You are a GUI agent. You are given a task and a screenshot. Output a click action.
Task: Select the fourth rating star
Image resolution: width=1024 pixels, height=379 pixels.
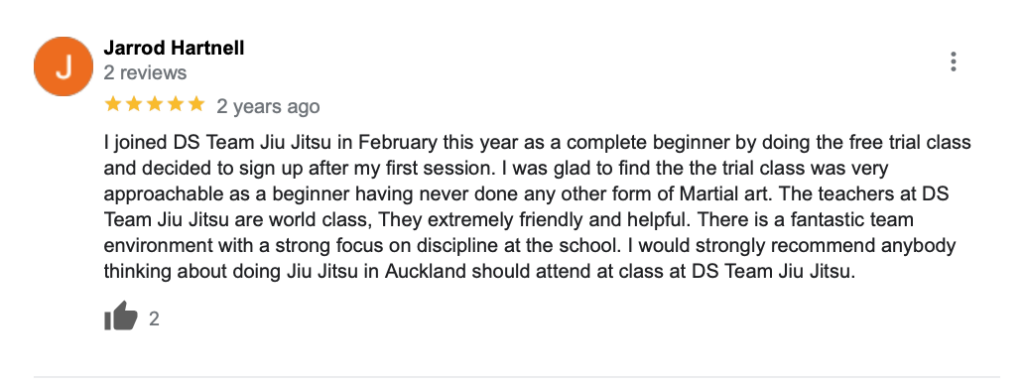[x=176, y=104]
